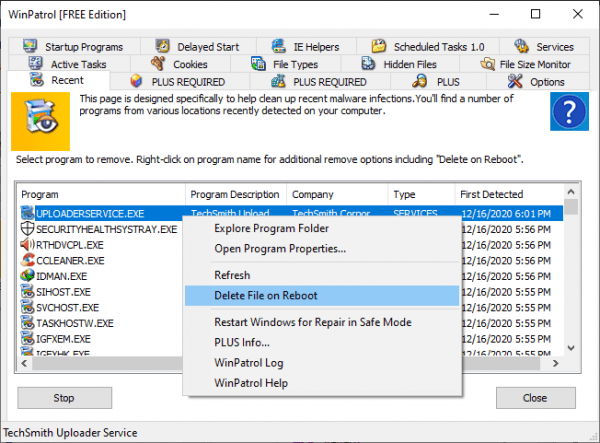Select the IDMAN.EXE program name
This screenshot has width=600, height=443.
tap(62, 276)
